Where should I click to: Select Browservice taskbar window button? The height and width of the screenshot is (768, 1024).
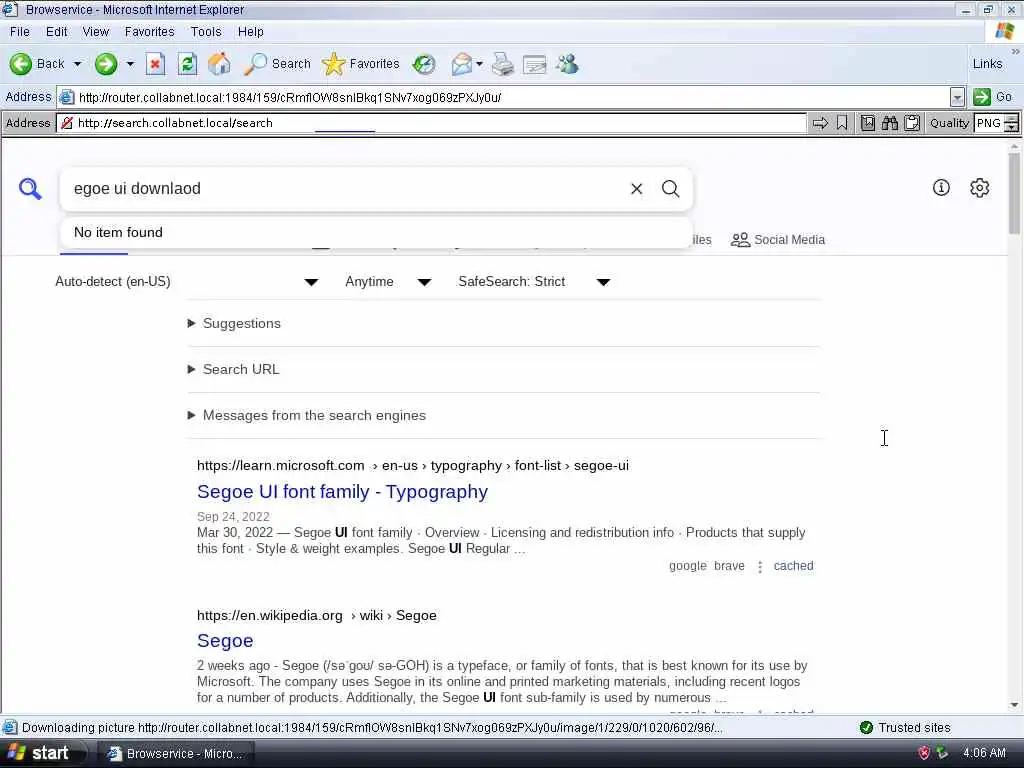pos(175,754)
